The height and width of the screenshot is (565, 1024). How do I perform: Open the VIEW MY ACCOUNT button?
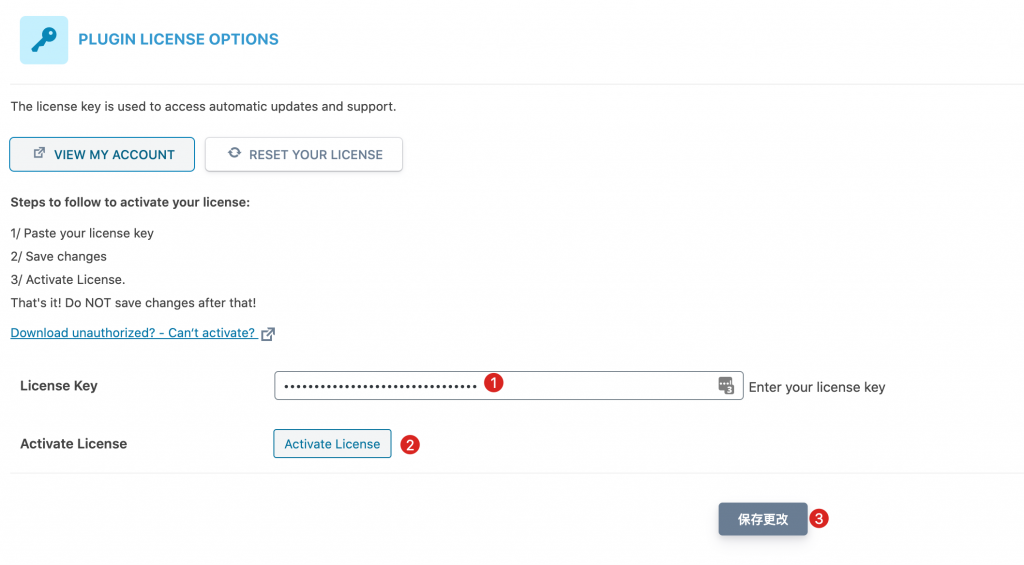pos(103,155)
